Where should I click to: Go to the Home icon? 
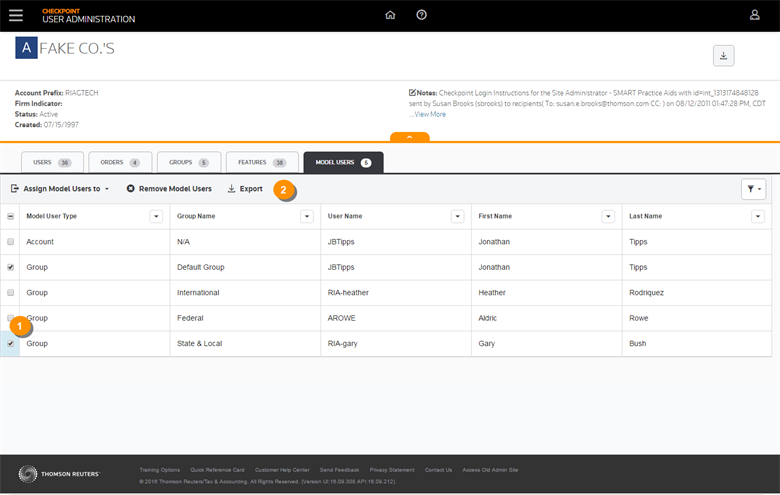(x=390, y=15)
